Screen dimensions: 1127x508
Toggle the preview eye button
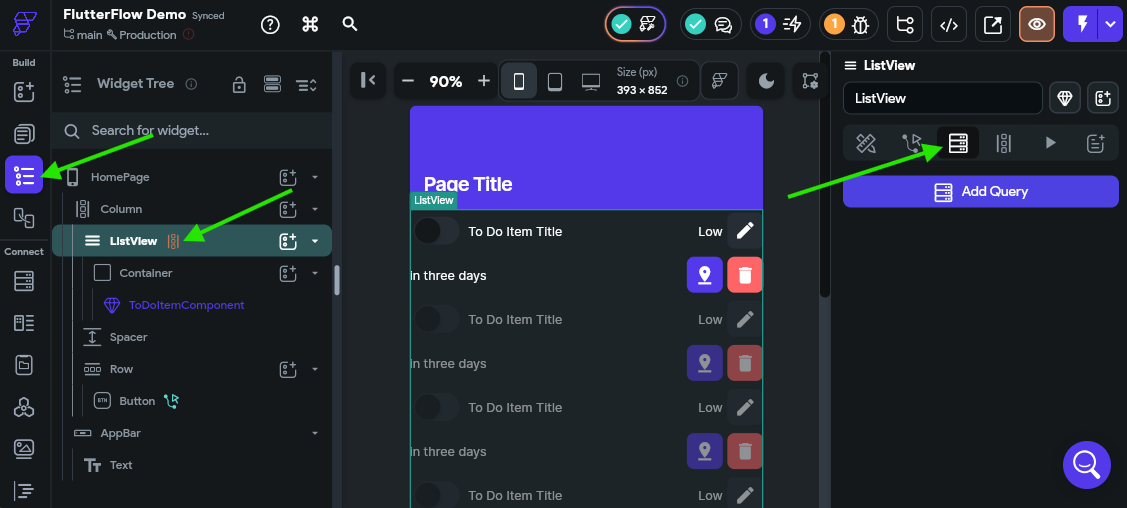(x=1036, y=24)
